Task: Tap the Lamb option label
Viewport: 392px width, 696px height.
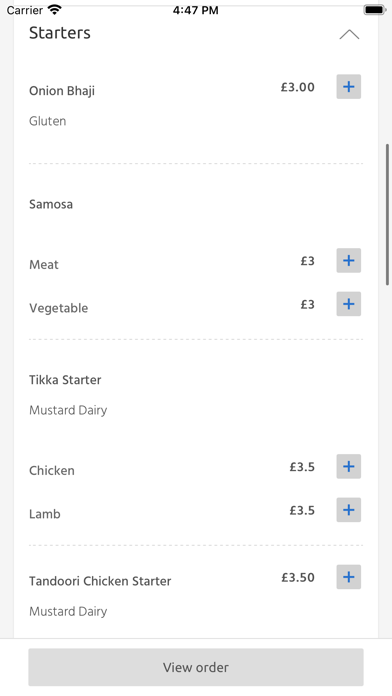Action: (44, 514)
